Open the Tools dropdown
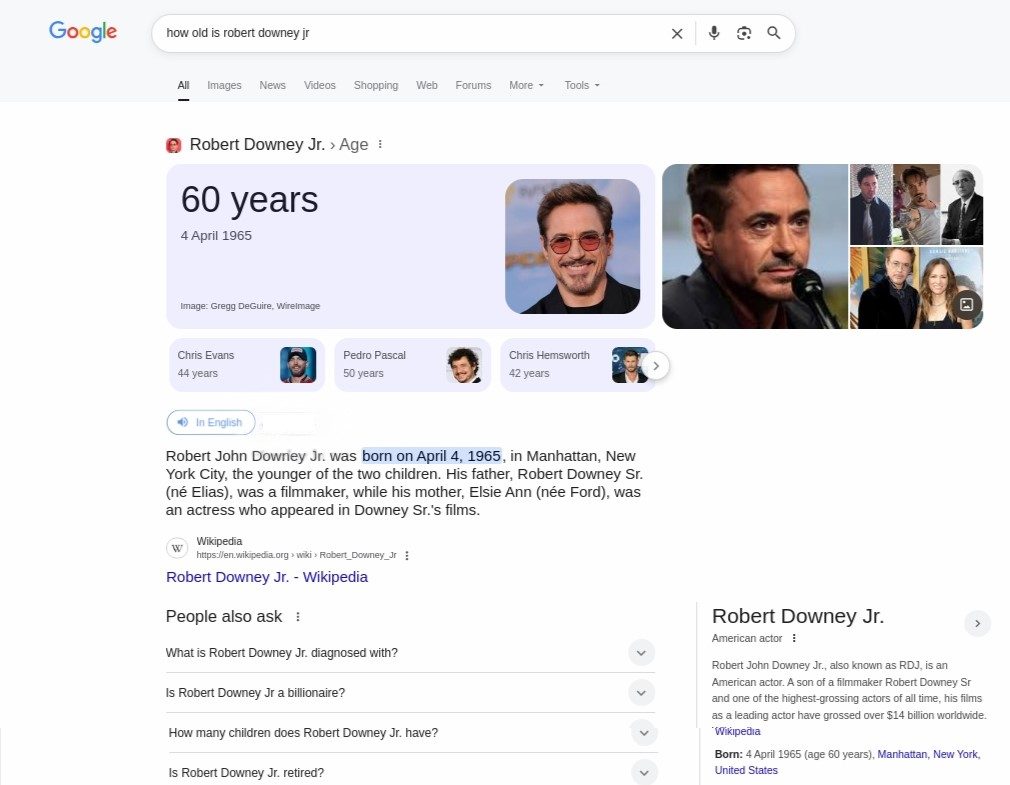The height and width of the screenshot is (785, 1010). (581, 85)
